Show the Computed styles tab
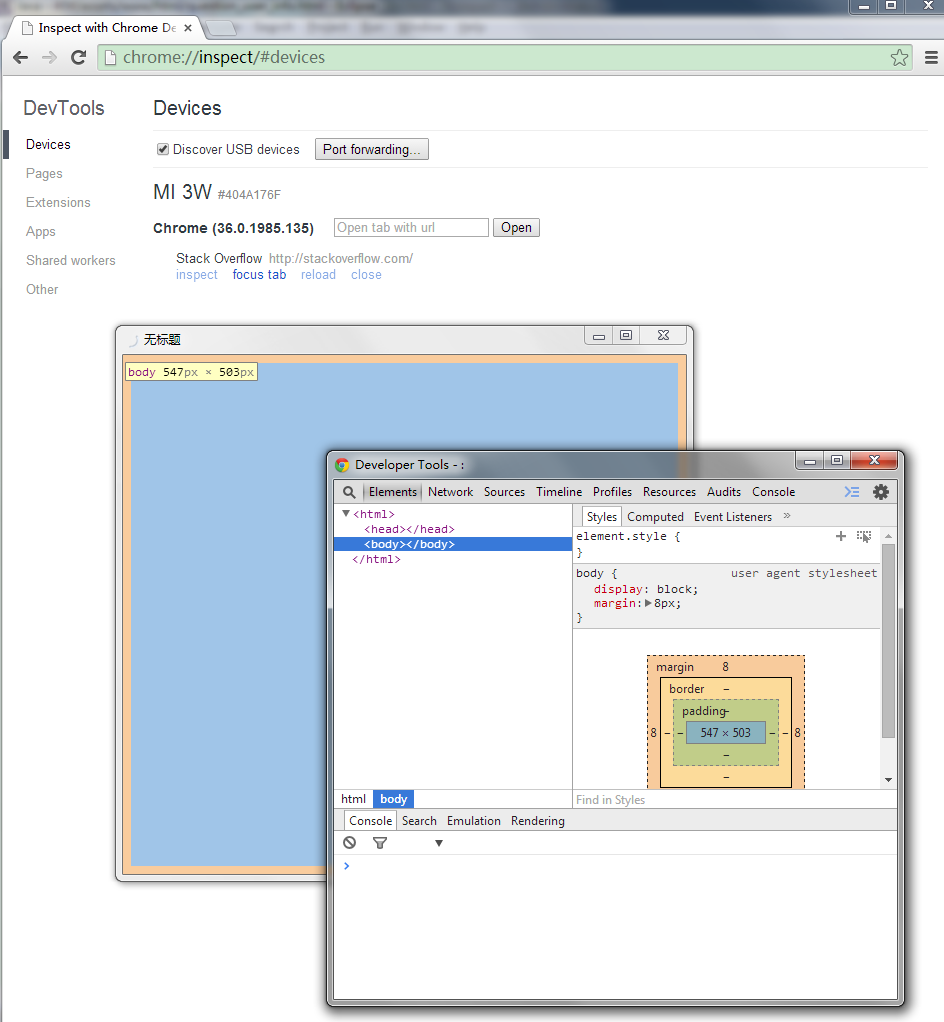The width and height of the screenshot is (944, 1022). pyautogui.click(x=655, y=517)
